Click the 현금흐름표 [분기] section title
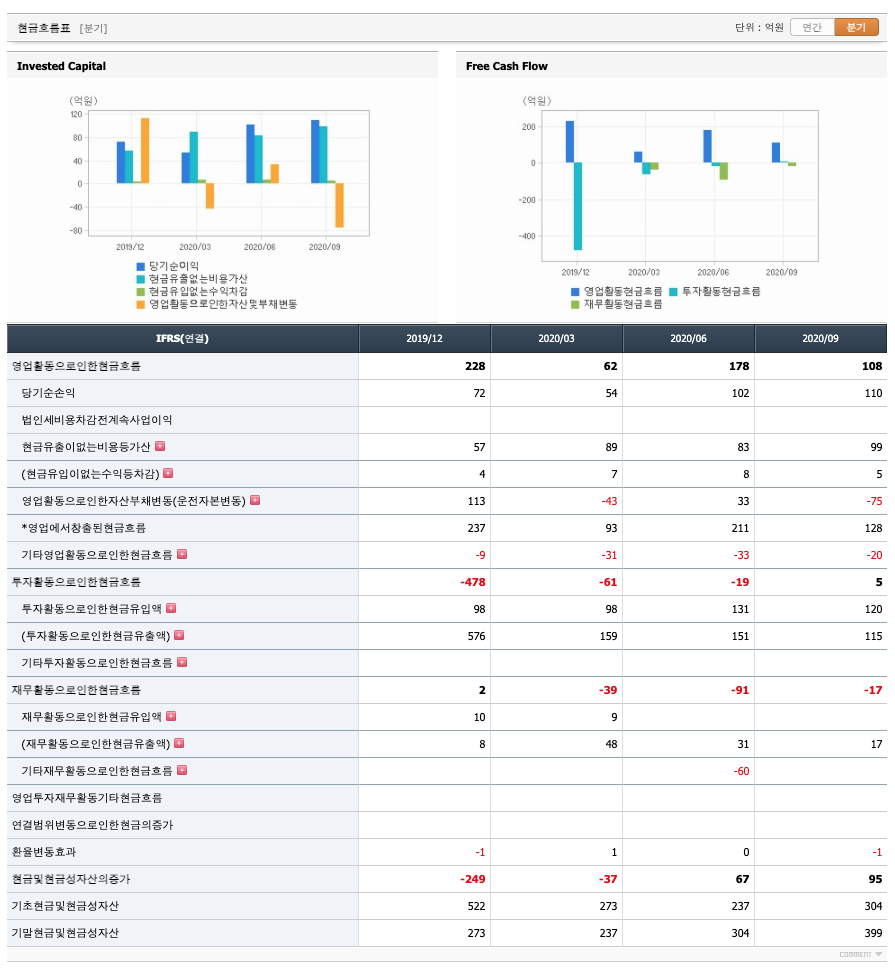Screen dimensions: 895x969 (x=62, y=28)
